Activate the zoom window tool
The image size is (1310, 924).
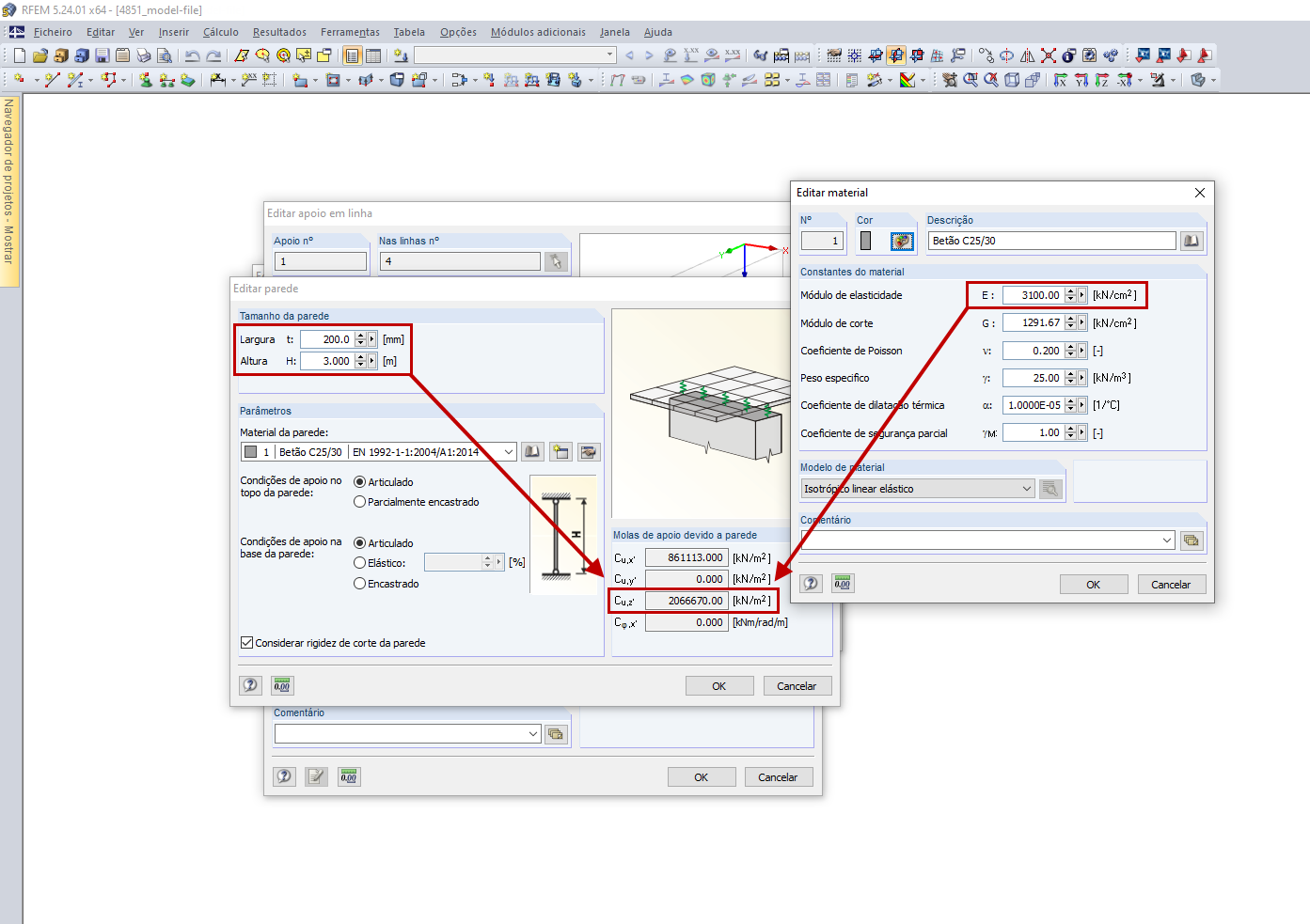(x=971, y=80)
